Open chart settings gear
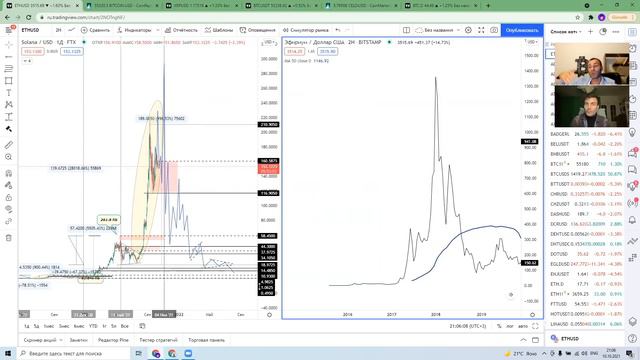The width and height of the screenshot is (640, 360). [x=469, y=30]
